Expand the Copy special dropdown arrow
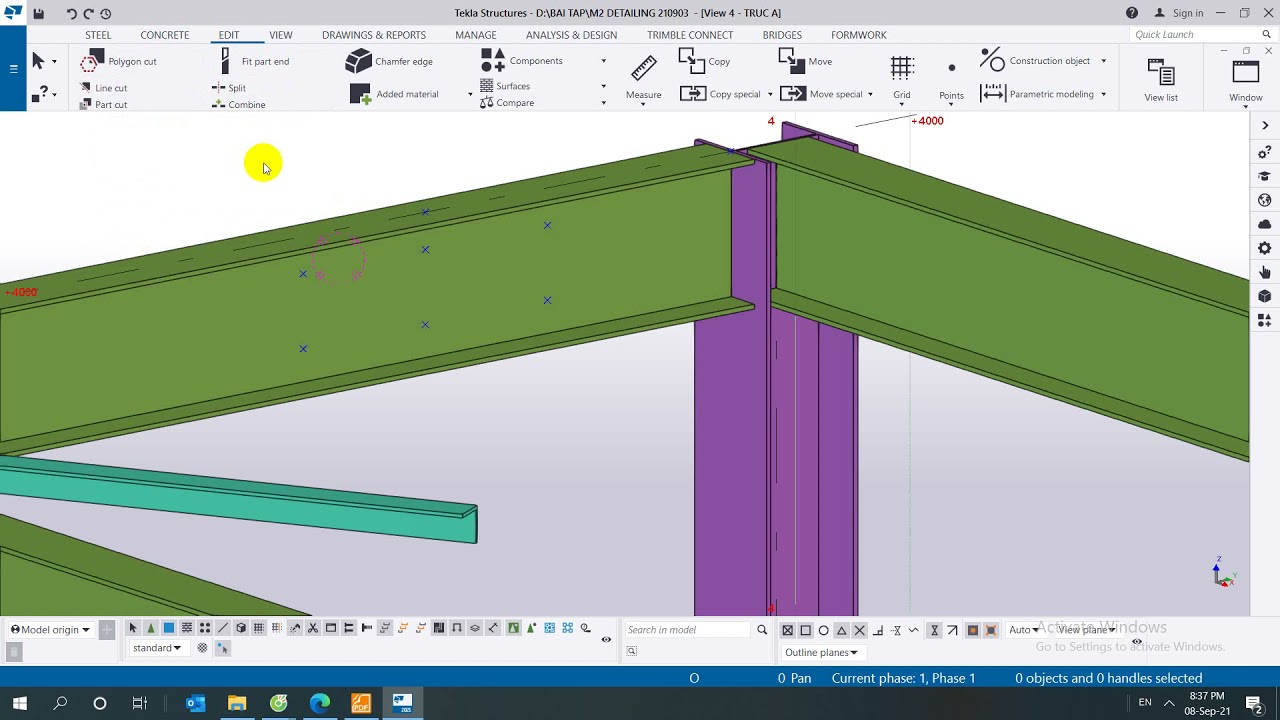Image resolution: width=1280 pixels, height=720 pixels. [x=770, y=95]
